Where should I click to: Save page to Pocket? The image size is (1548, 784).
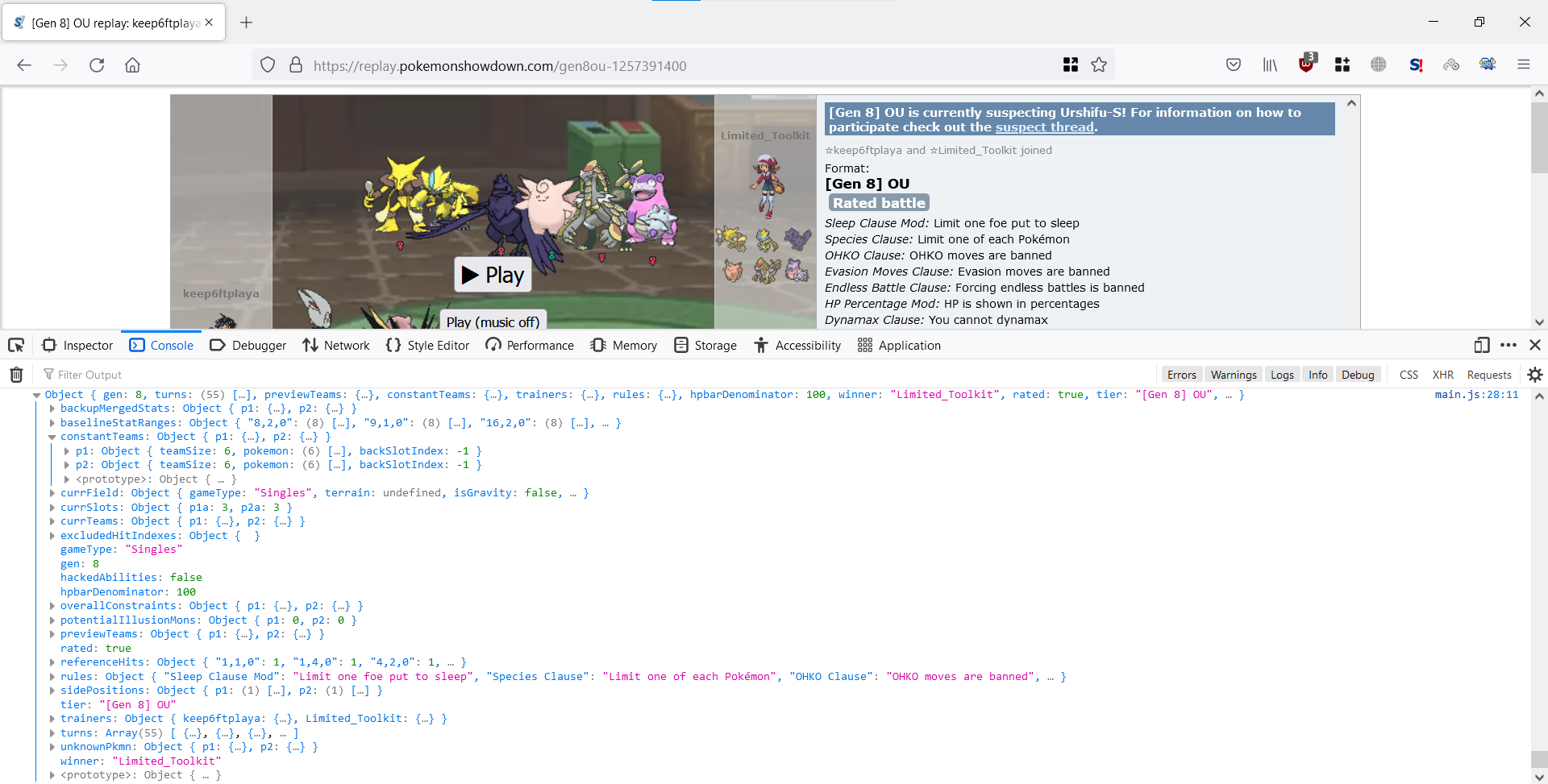pyautogui.click(x=1234, y=65)
